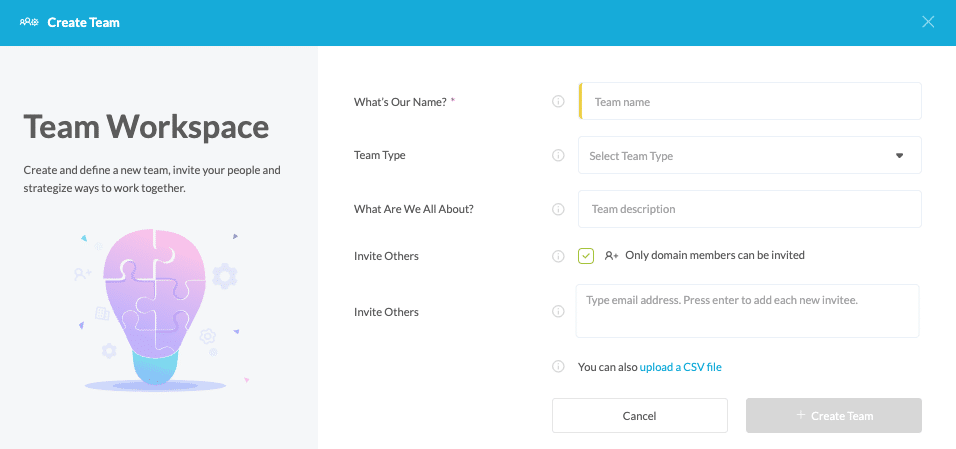Click into the Team description field

750,210
